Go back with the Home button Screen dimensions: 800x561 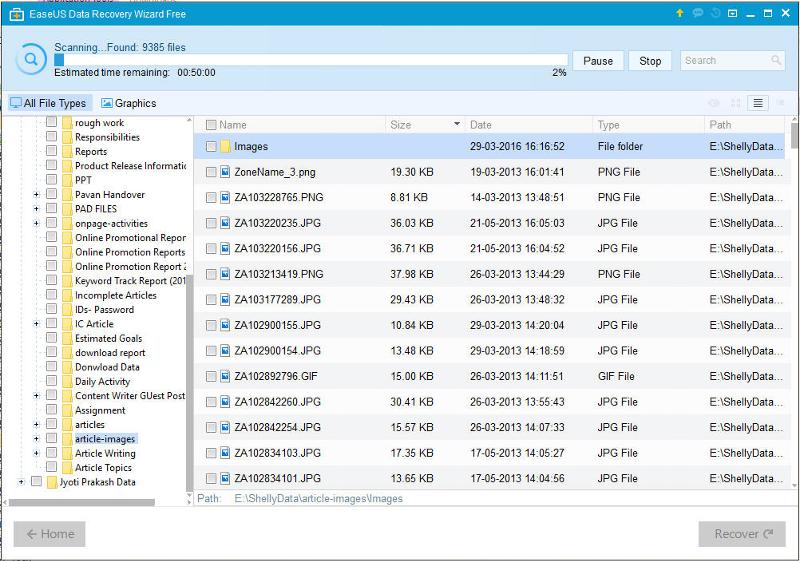[x=49, y=534]
